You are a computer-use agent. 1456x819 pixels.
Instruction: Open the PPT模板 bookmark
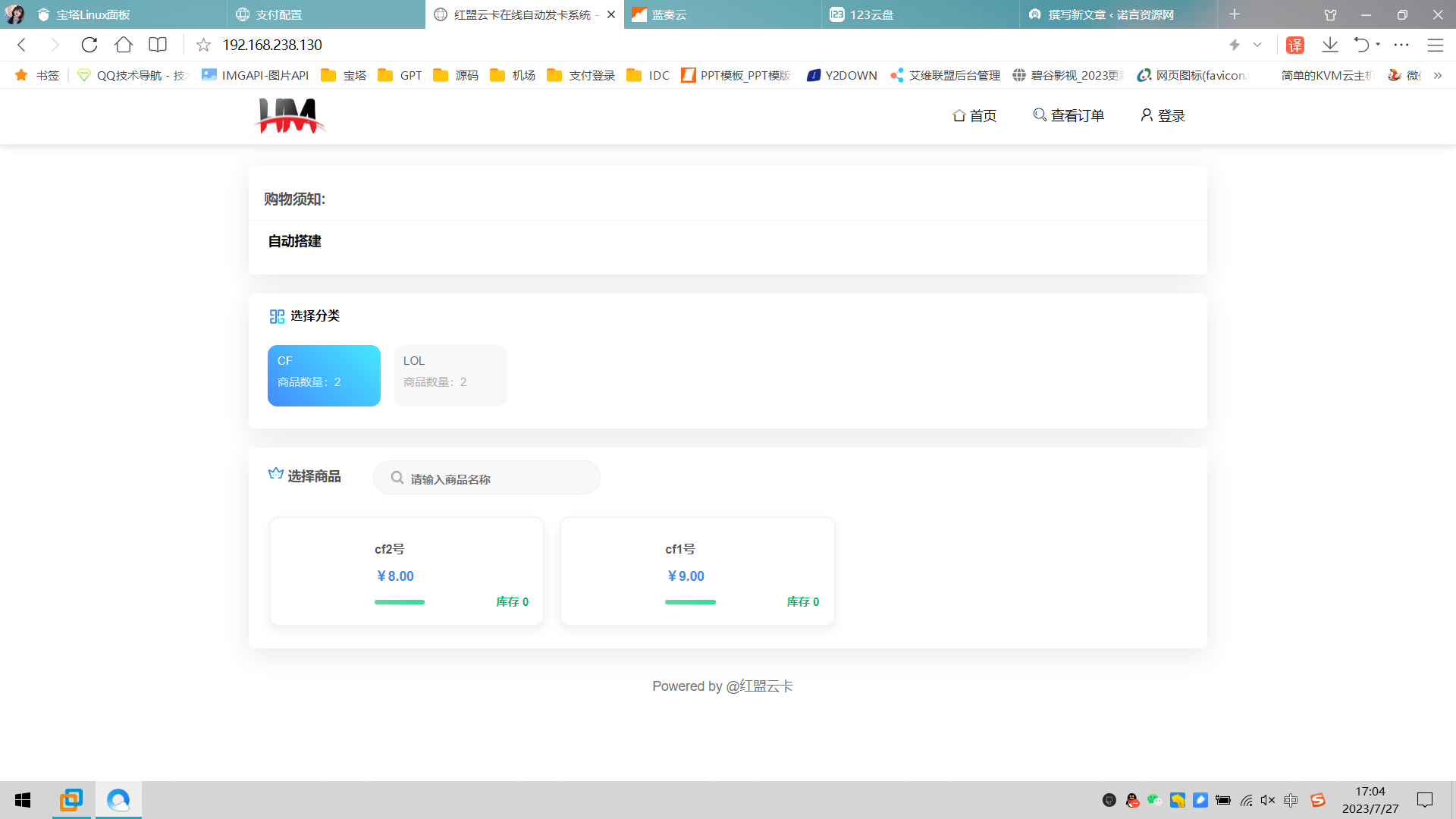736,75
